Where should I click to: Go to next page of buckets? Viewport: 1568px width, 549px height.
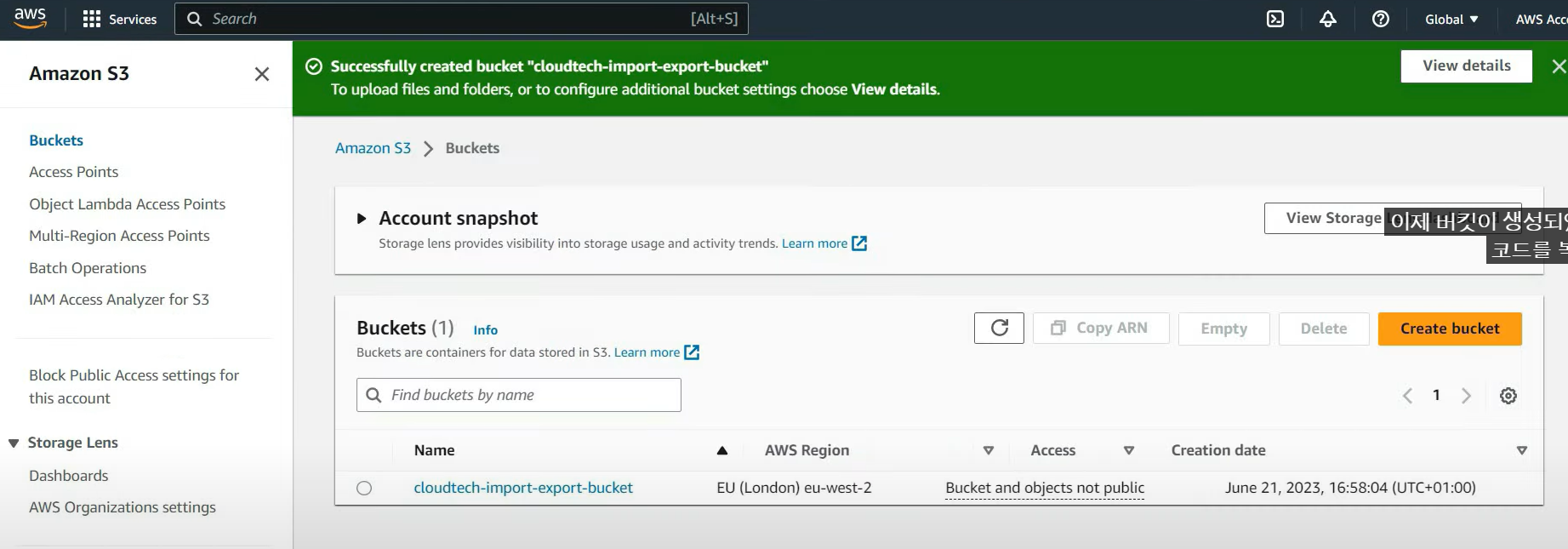pos(1466,396)
